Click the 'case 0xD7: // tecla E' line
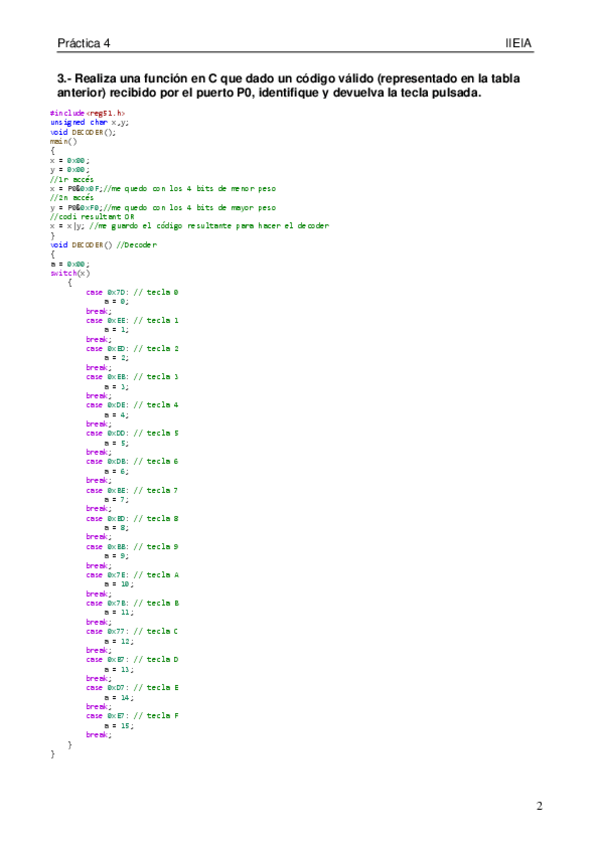 click(132, 687)
